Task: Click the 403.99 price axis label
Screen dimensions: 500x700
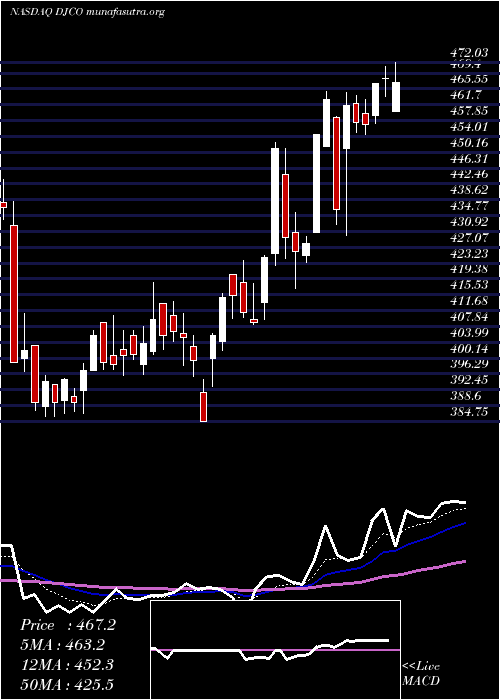Action: pos(469,333)
